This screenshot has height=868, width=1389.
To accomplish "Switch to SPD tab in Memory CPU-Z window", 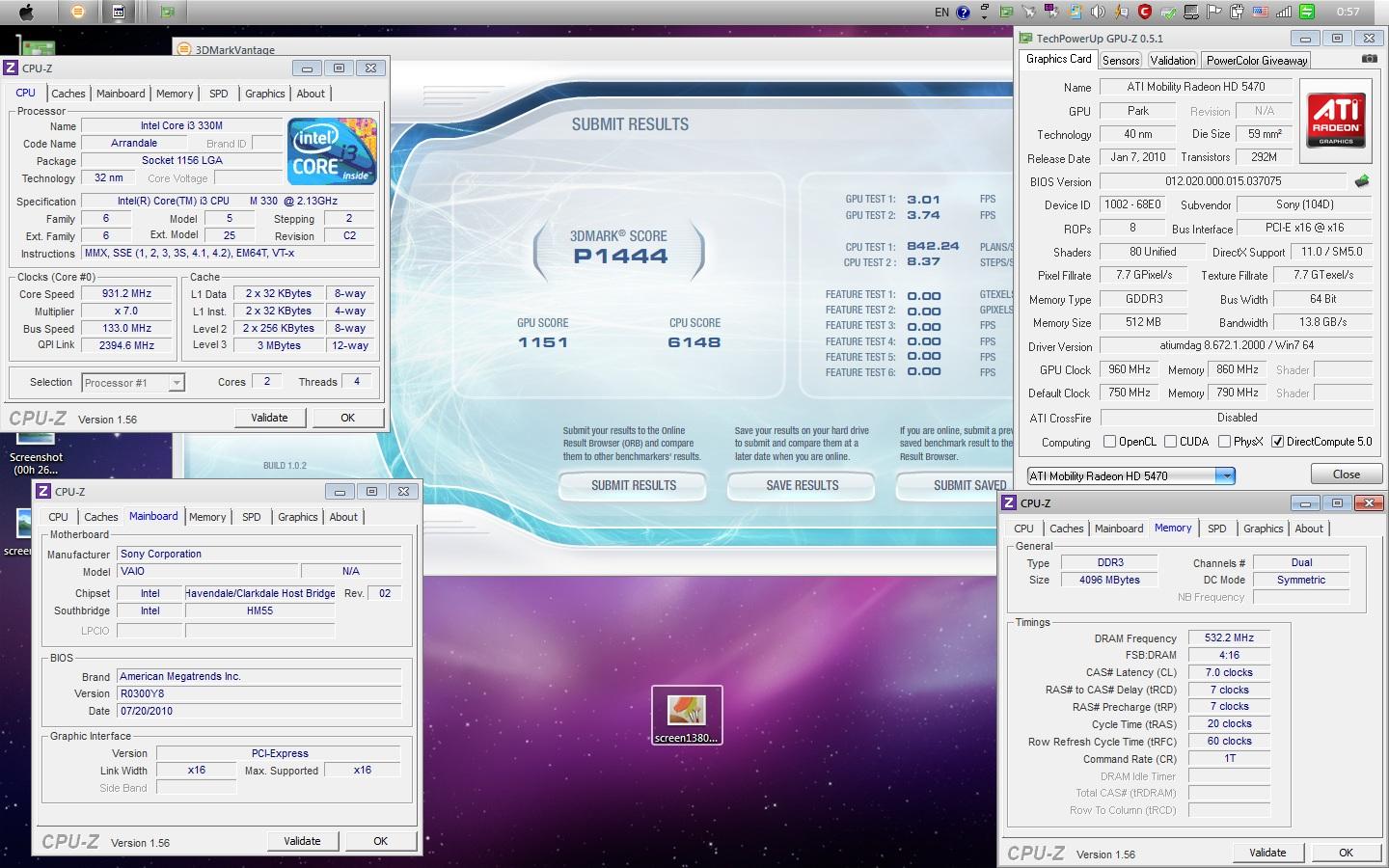I will [1217, 529].
